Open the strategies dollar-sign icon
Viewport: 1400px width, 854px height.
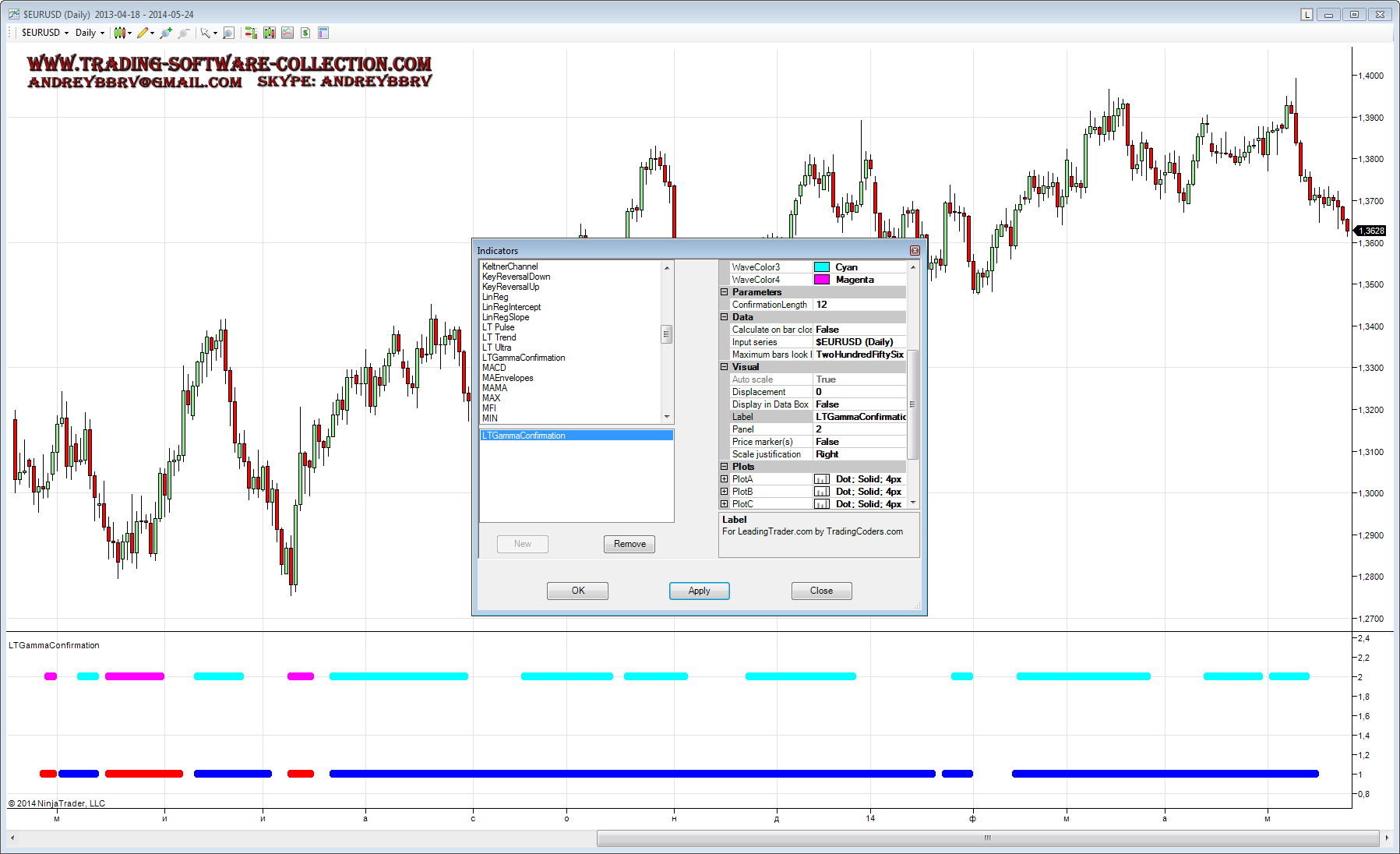point(305,33)
